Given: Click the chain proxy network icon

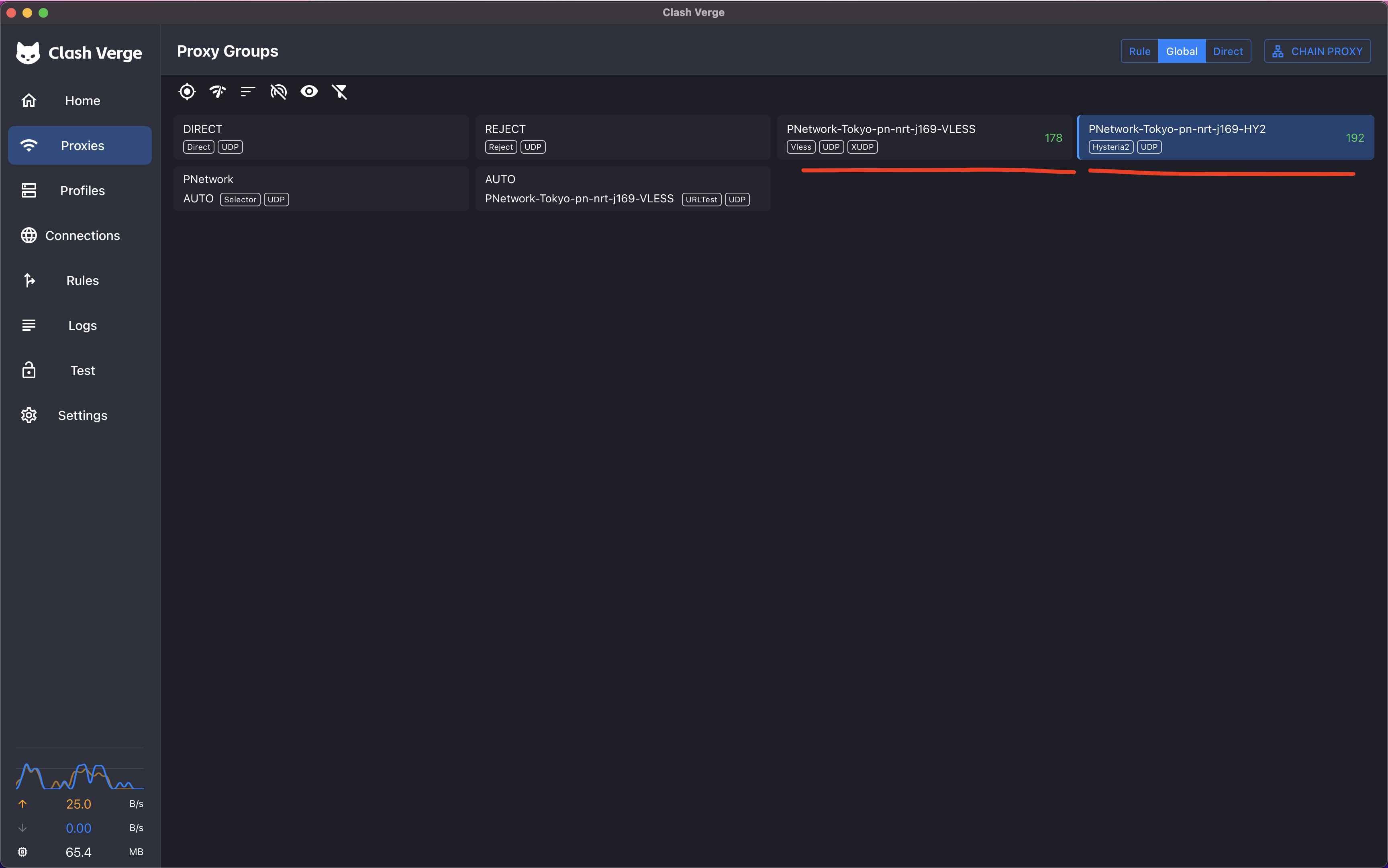Looking at the screenshot, I should (x=1278, y=51).
